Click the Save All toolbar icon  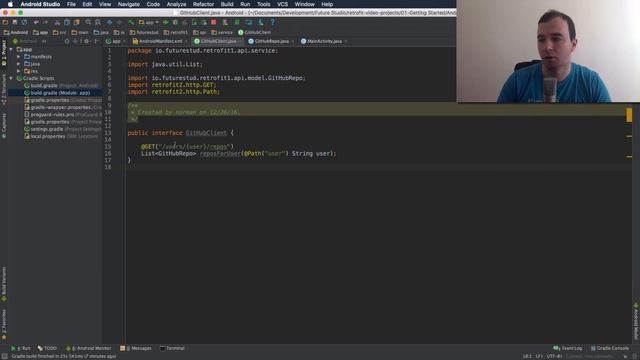click(15, 22)
